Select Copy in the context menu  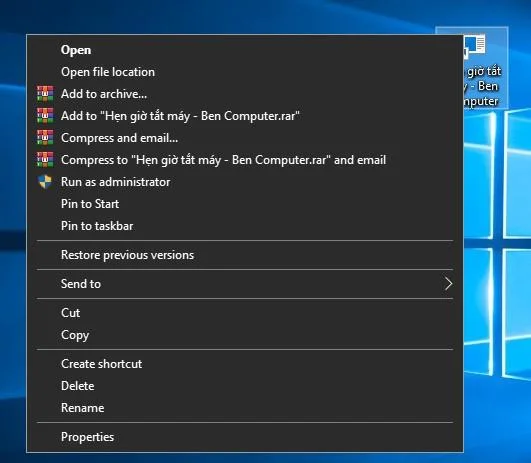[x=245, y=335]
